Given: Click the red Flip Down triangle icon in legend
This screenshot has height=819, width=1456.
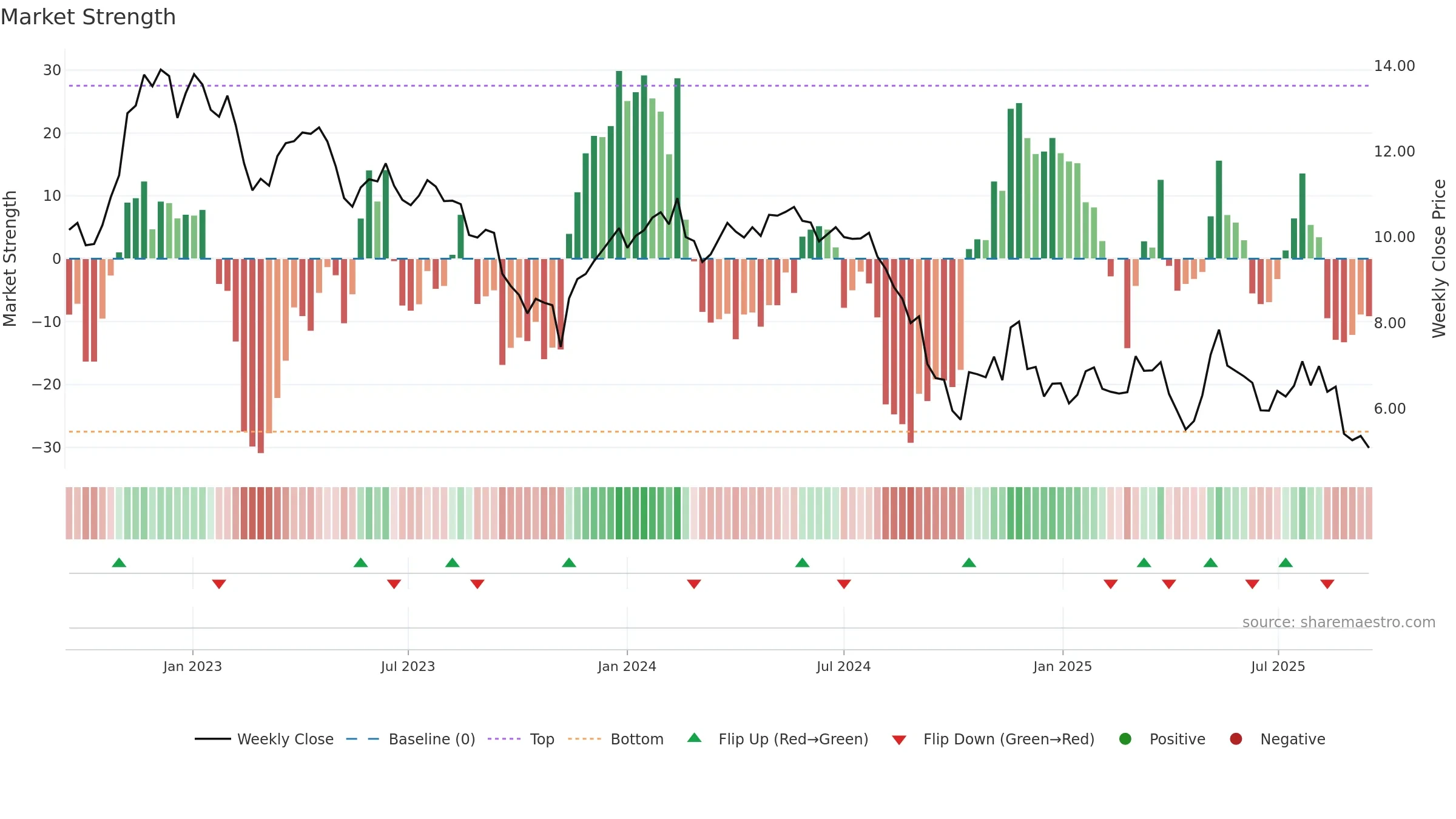Looking at the screenshot, I should click(x=899, y=740).
